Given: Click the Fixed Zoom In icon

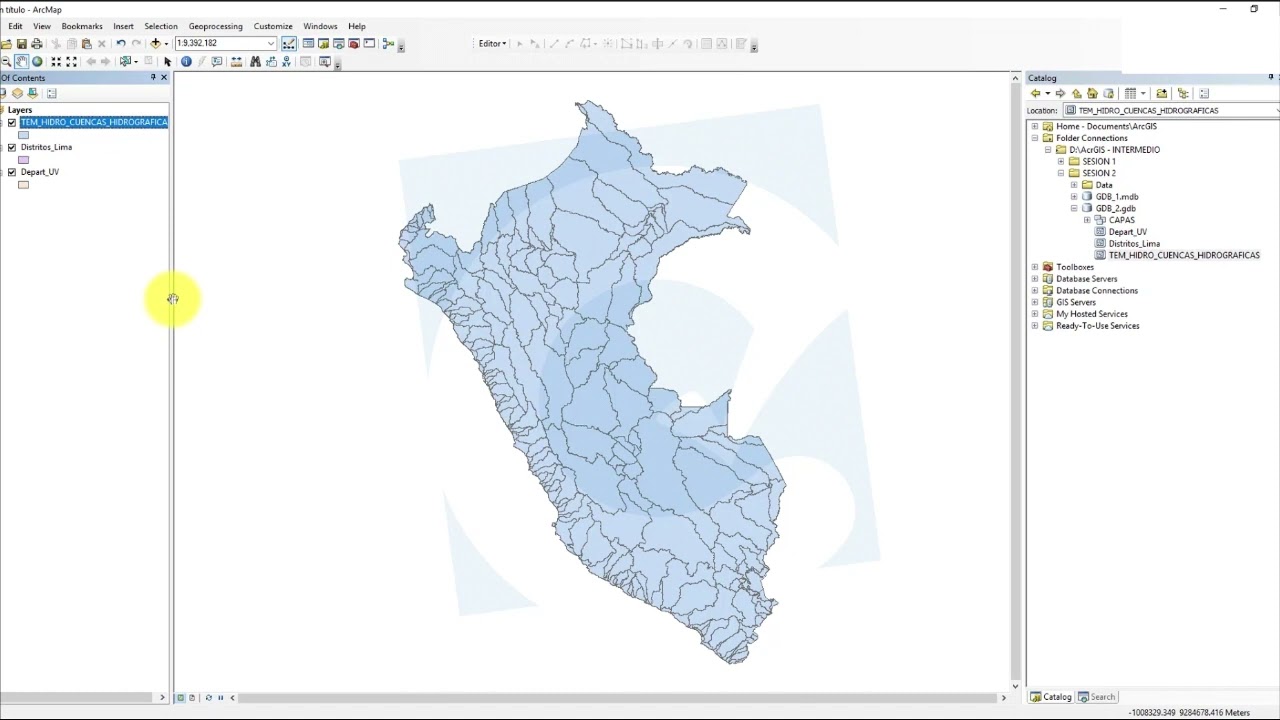Looking at the screenshot, I should coord(56,61).
